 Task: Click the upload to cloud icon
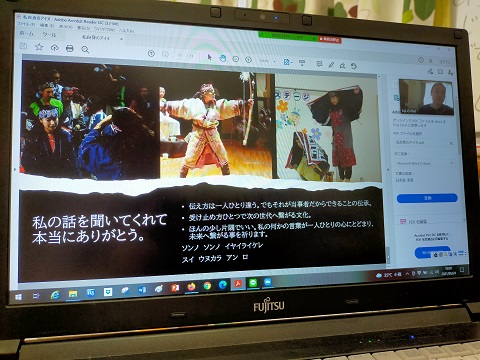pos(55,48)
